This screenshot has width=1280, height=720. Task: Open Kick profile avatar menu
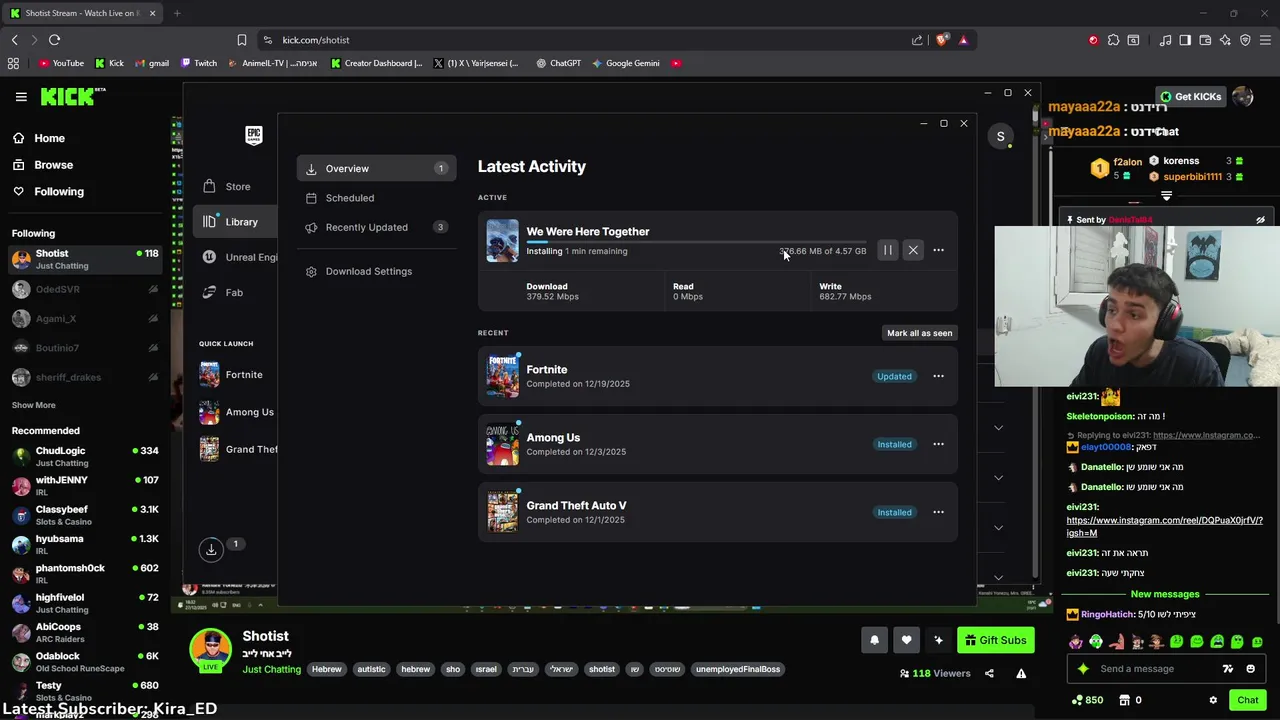1243,97
